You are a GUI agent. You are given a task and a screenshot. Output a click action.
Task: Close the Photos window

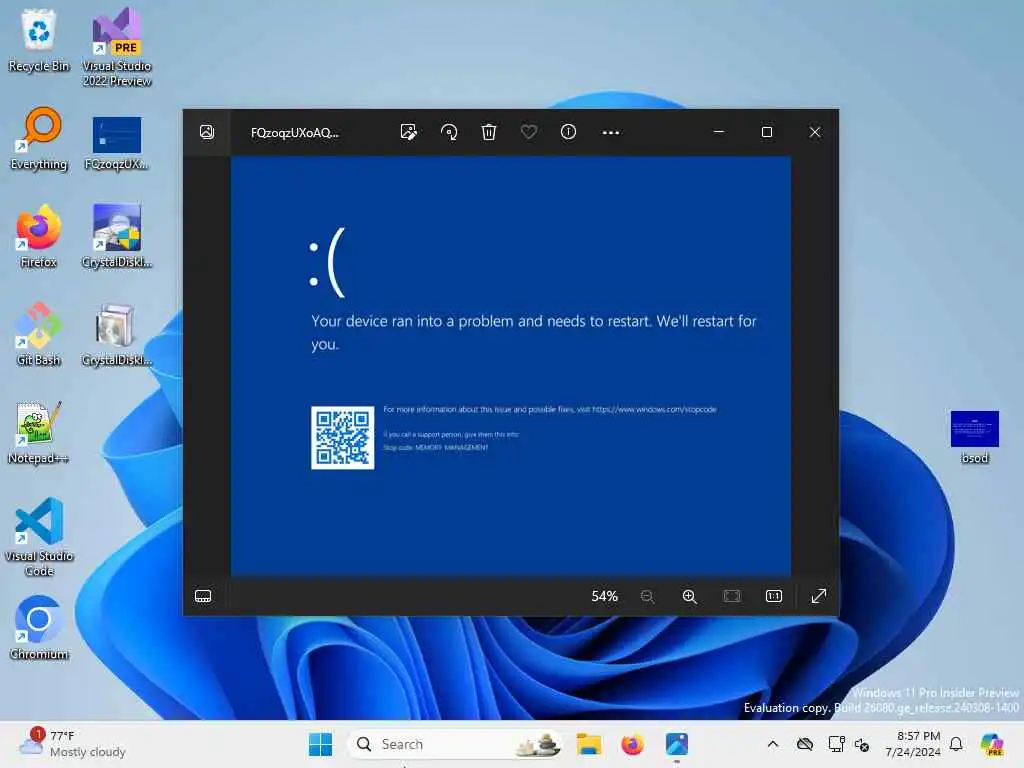click(x=815, y=133)
